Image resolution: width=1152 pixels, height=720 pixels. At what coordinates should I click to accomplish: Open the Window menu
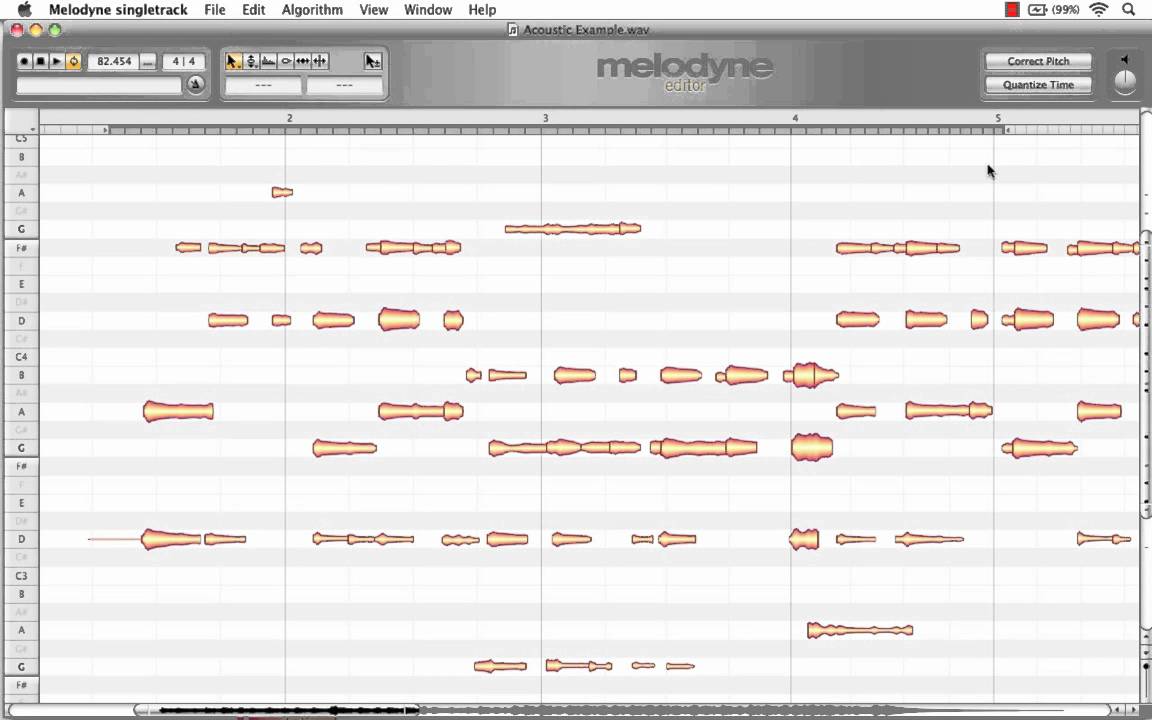pos(428,10)
